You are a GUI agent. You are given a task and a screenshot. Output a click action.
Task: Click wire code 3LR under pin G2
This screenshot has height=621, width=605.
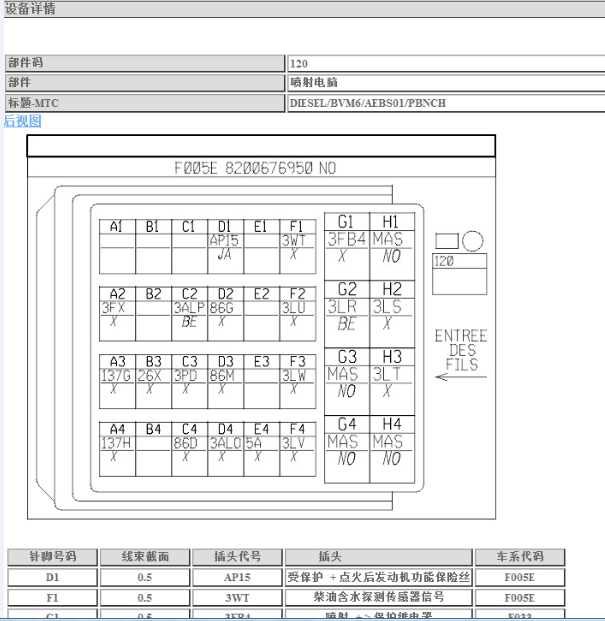point(342,307)
